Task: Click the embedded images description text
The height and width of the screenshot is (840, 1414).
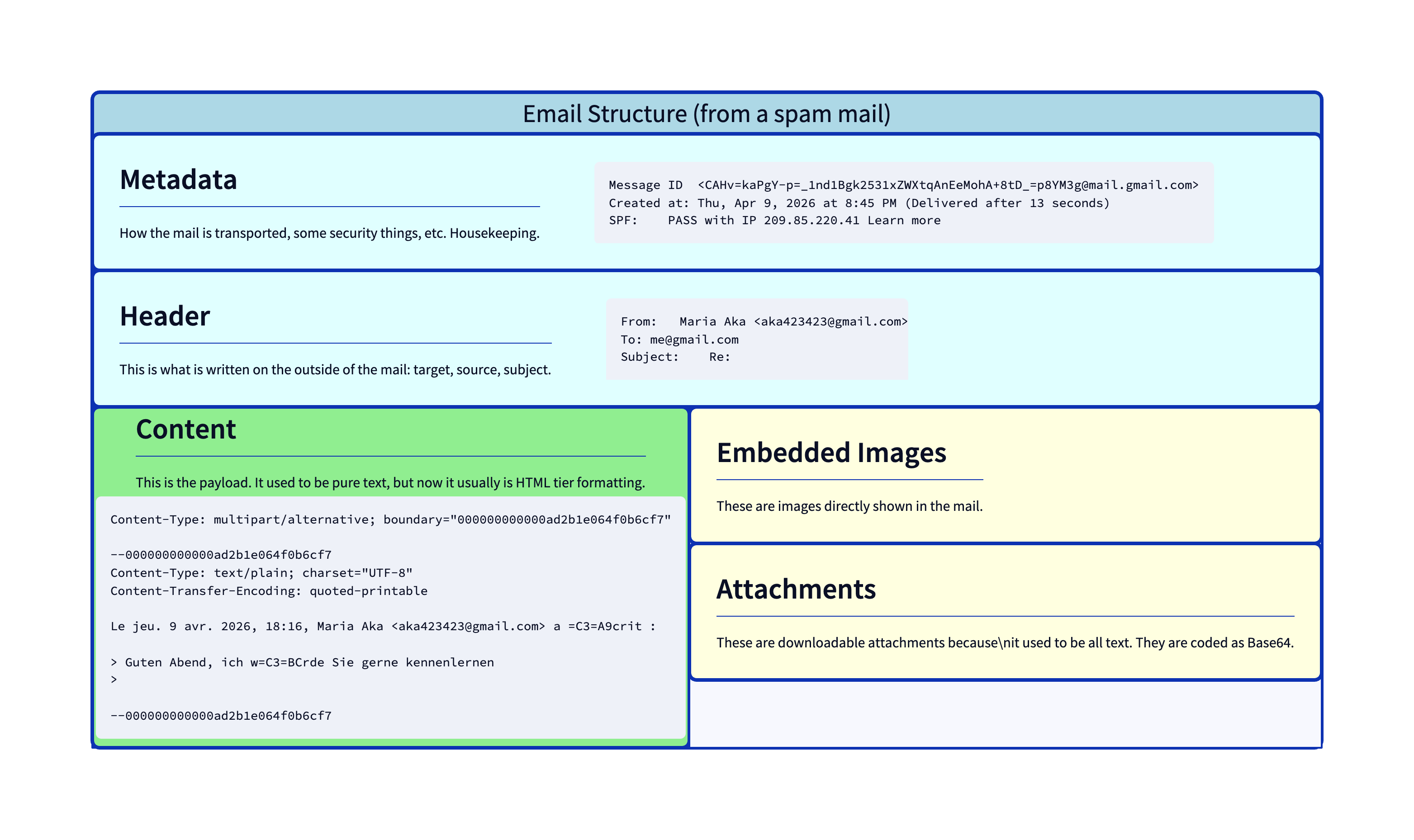Action: pyautogui.click(x=849, y=506)
